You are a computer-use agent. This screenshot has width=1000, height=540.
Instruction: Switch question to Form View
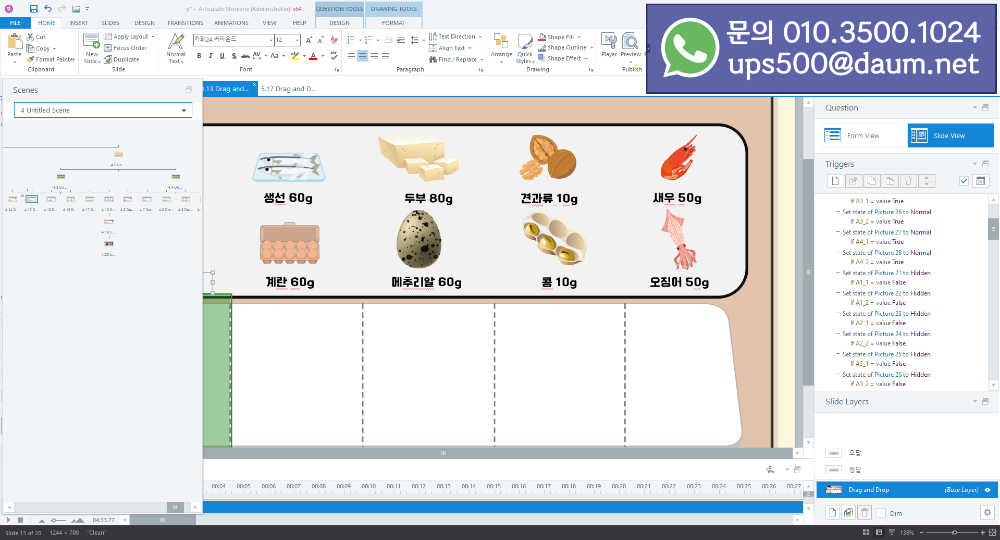pos(864,135)
